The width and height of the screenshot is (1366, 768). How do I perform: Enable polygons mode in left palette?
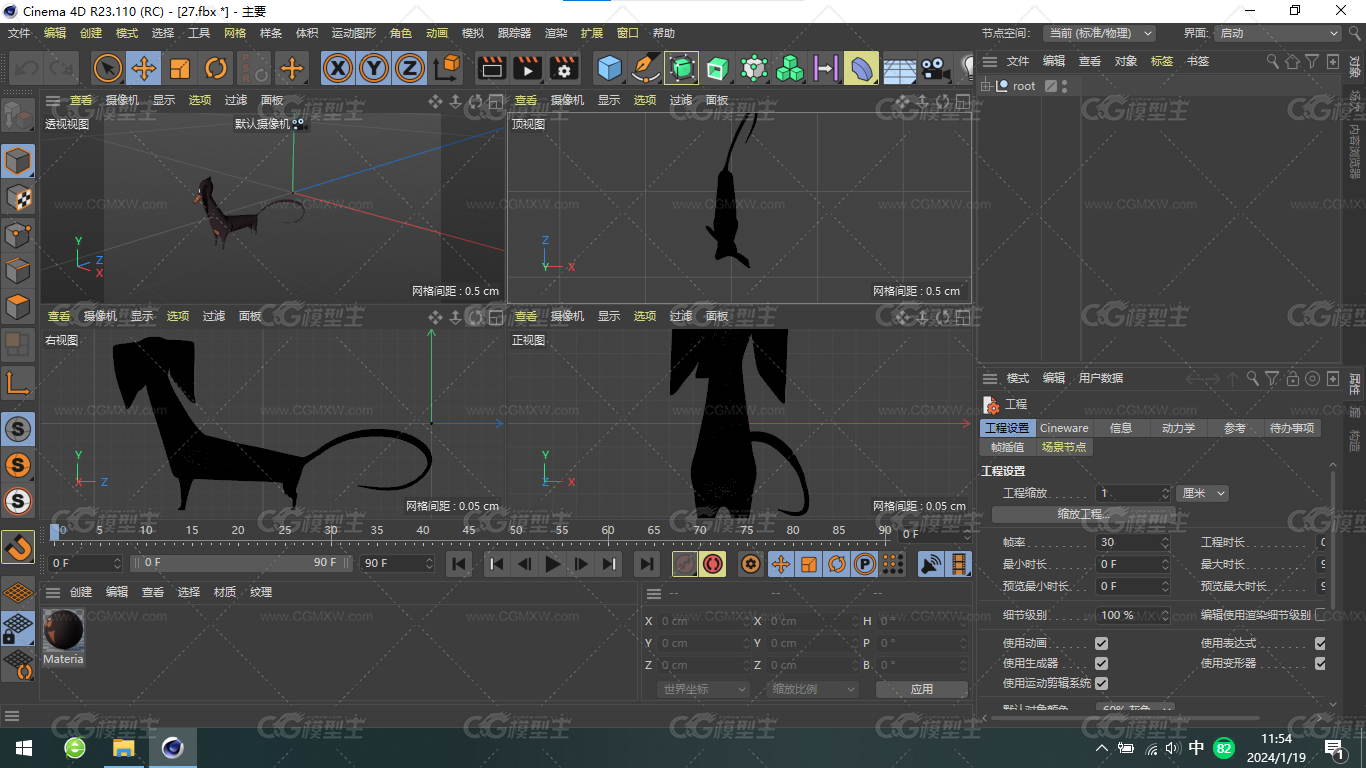(x=18, y=306)
